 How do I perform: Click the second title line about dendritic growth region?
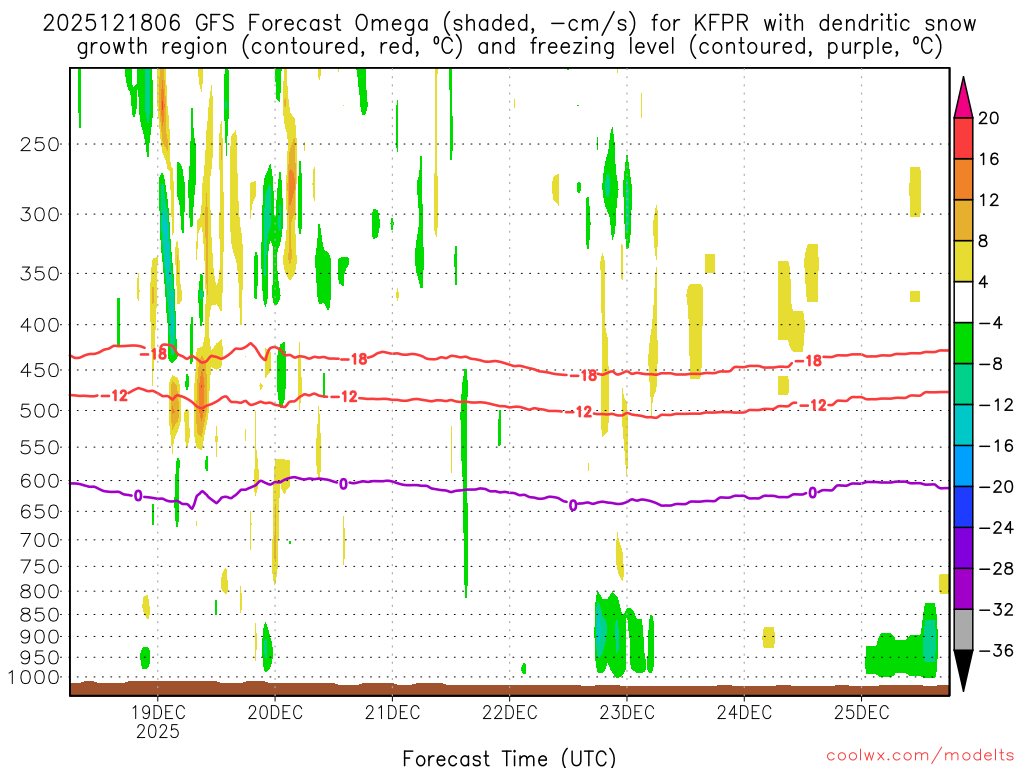(x=509, y=48)
